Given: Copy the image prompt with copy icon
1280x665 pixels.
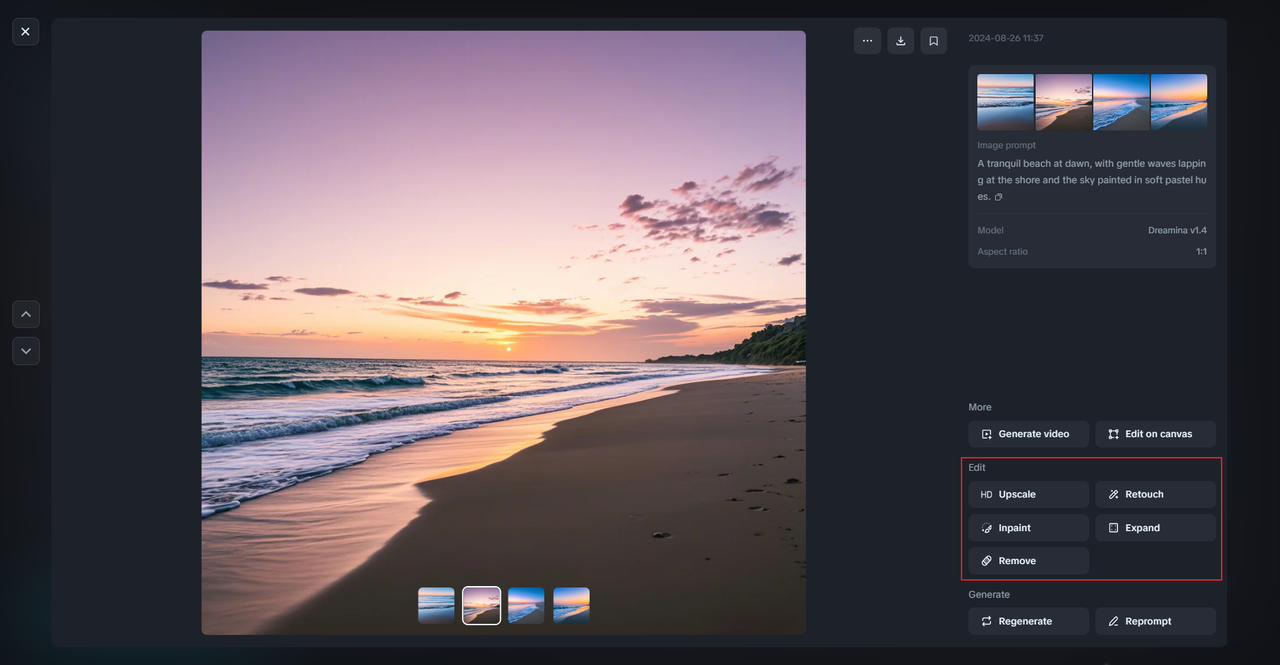Looking at the screenshot, I should (x=998, y=197).
